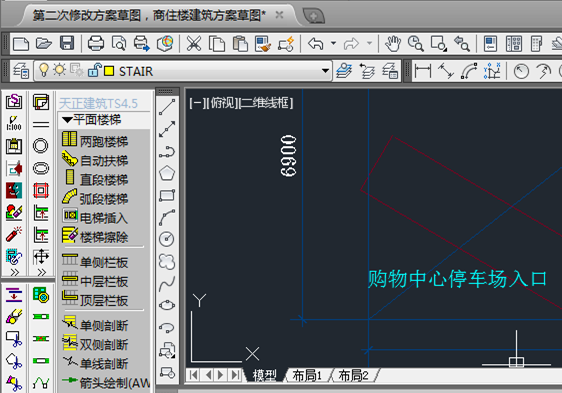This screenshot has width=562, height=393.
Task: Open the 俯视 view control menu
Action: [222, 103]
